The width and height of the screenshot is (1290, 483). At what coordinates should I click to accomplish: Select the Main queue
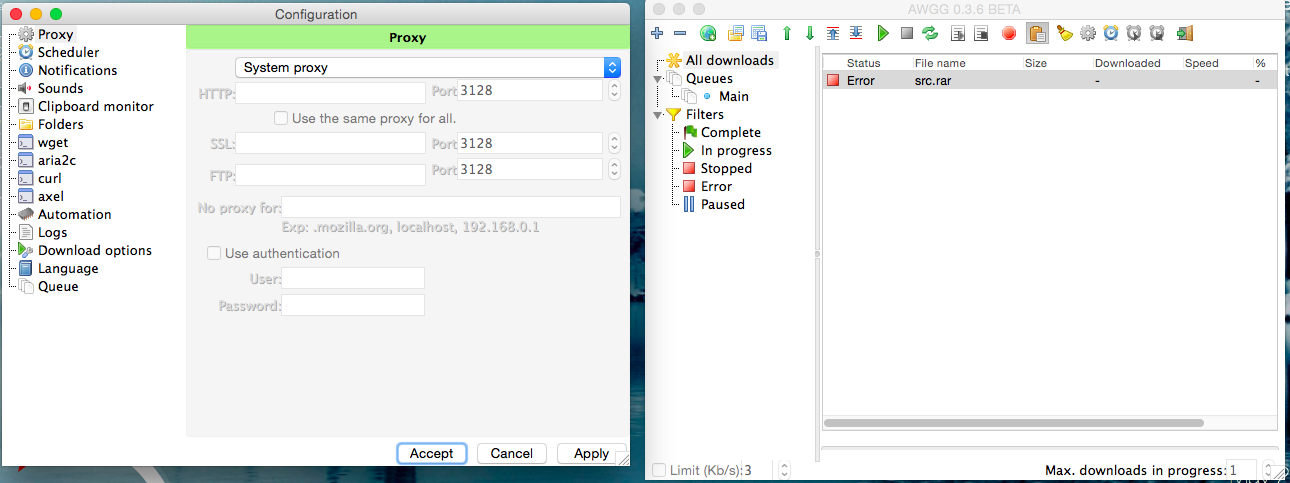(734, 96)
